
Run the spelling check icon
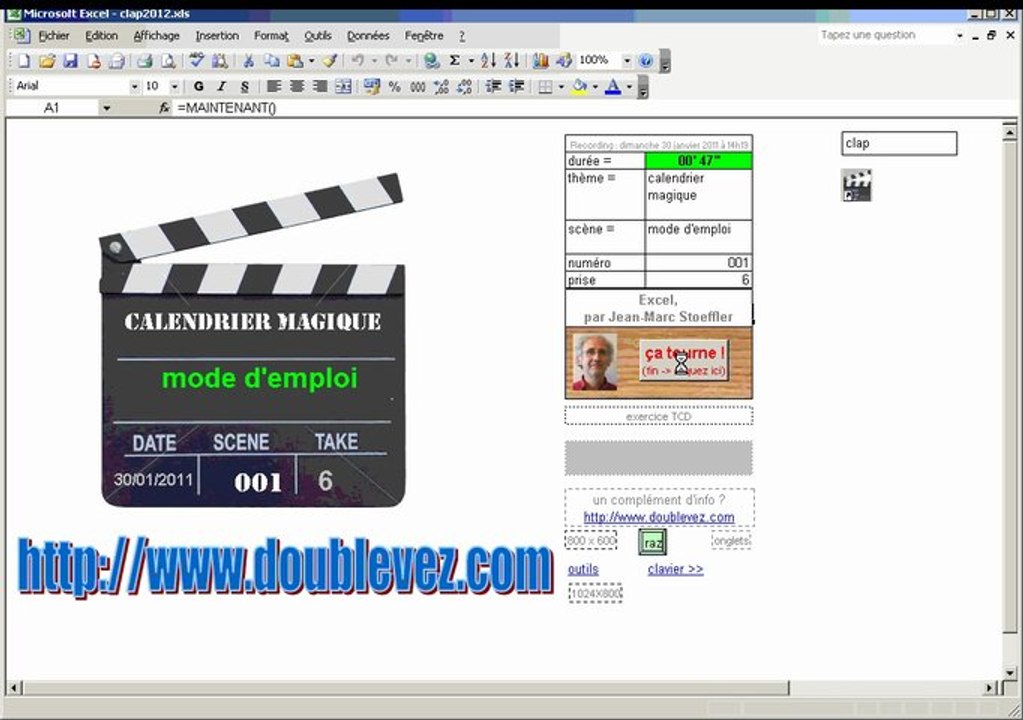[x=196, y=61]
